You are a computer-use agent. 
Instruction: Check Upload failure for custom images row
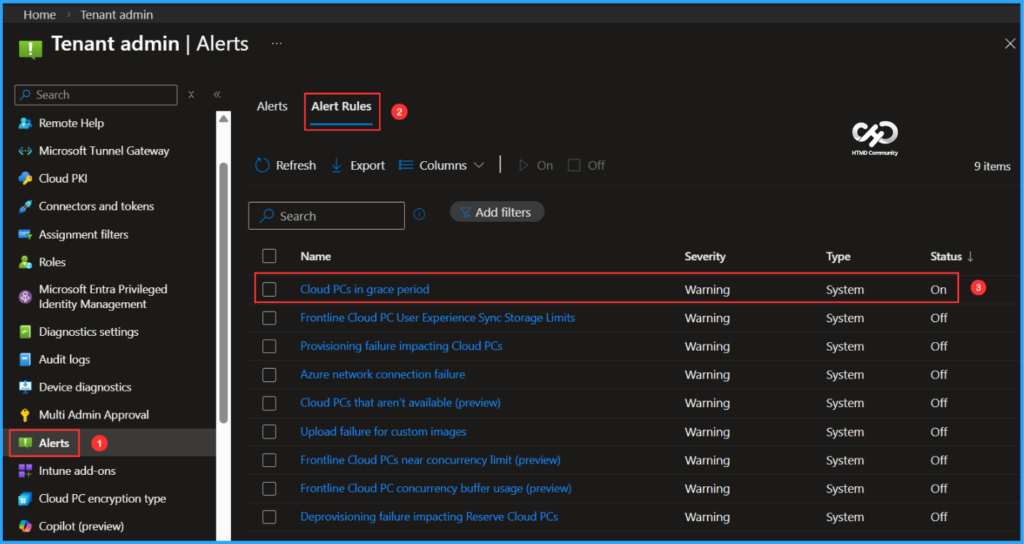[269, 432]
